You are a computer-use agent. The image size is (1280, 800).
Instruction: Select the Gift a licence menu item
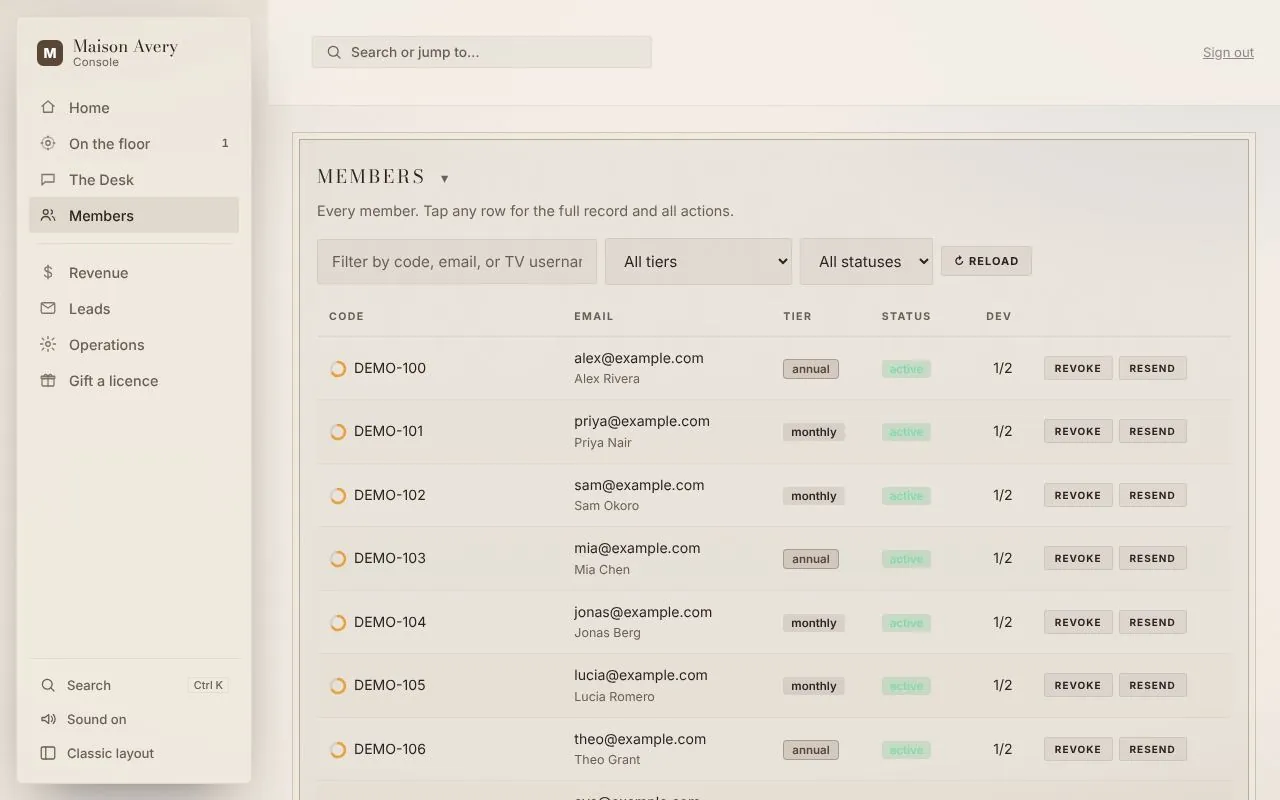point(134,380)
